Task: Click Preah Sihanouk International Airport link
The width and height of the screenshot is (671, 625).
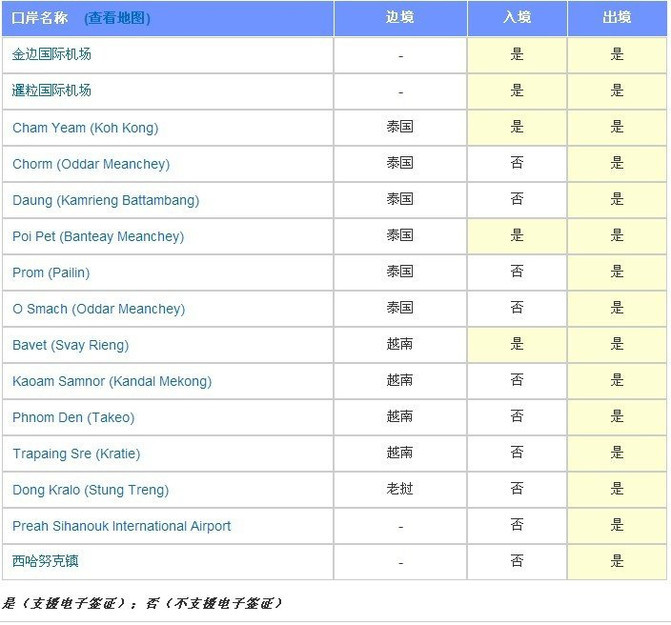Action: coord(121,526)
